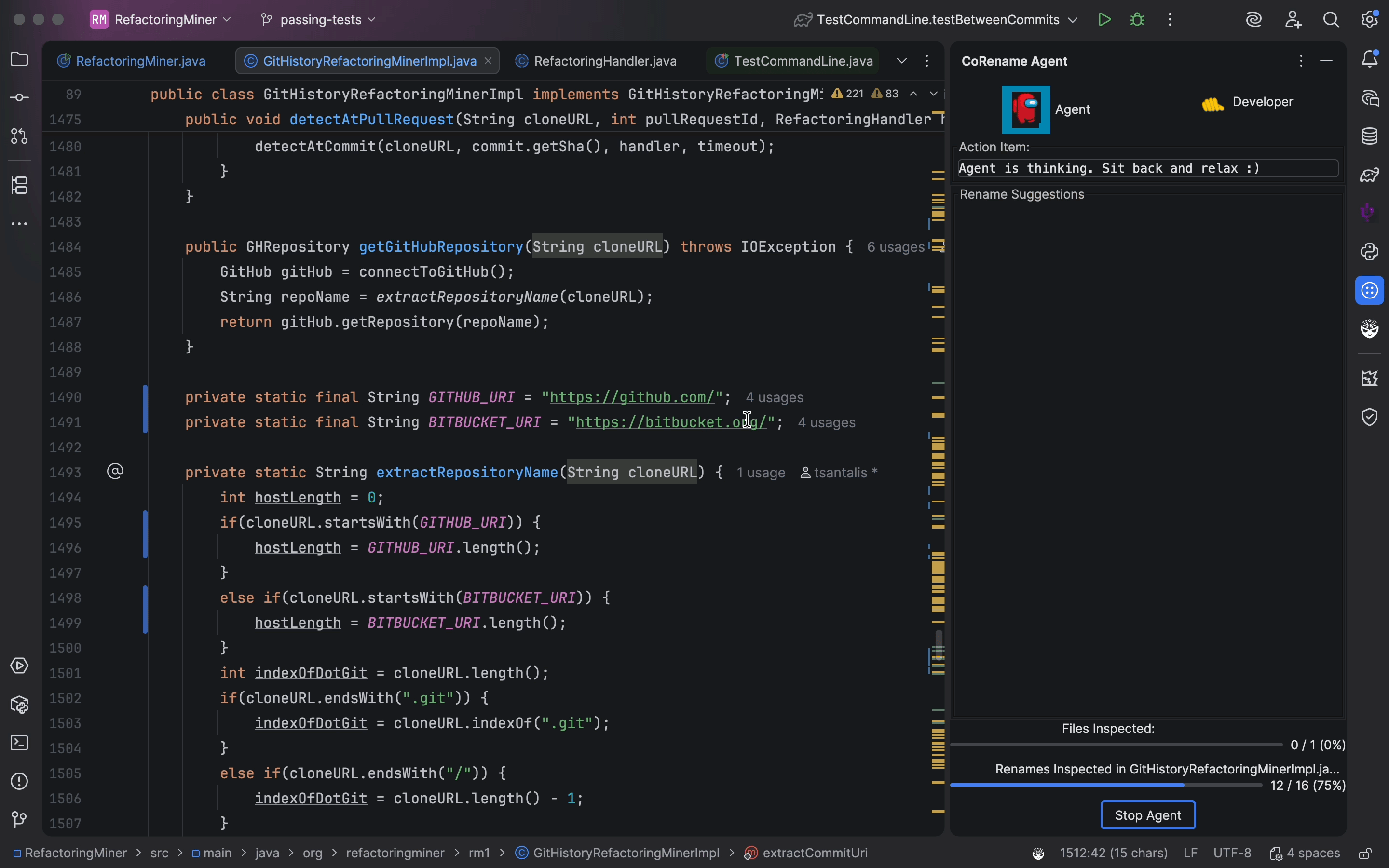The height and width of the screenshot is (868, 1389).
Task: Click the https://github.com/ link in code
Action: (631, 397)
